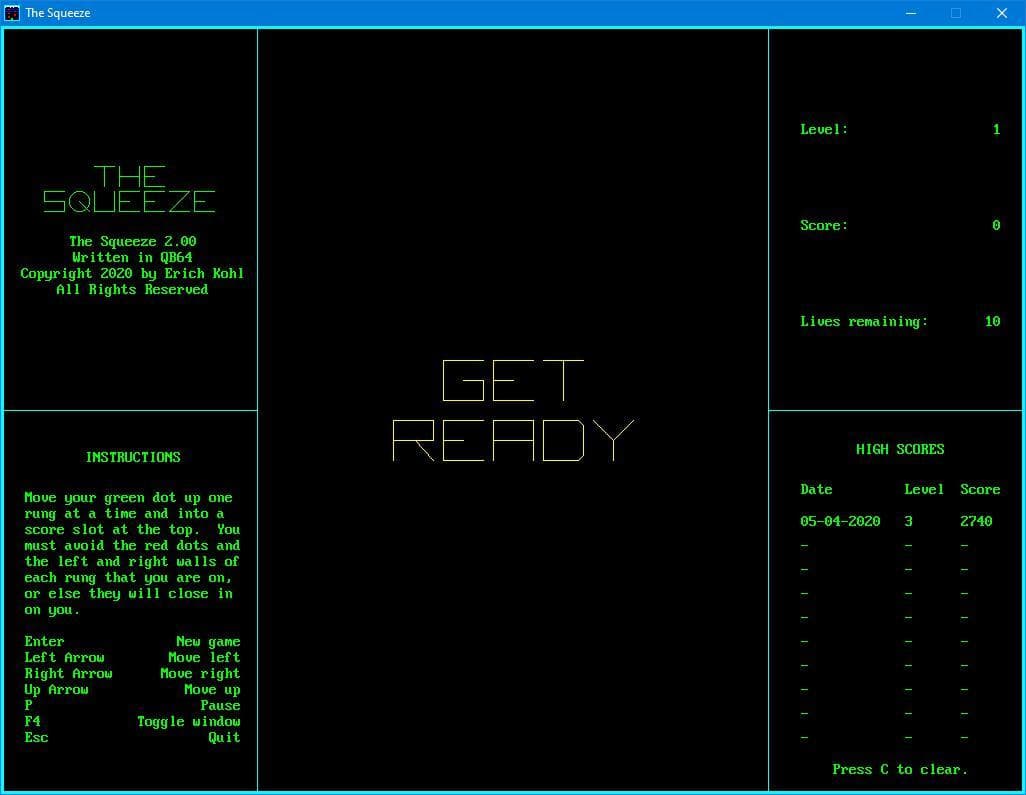Click 'Left Arrow' key label
This screenshot has width=1026, height=795.
click(64, 658)
